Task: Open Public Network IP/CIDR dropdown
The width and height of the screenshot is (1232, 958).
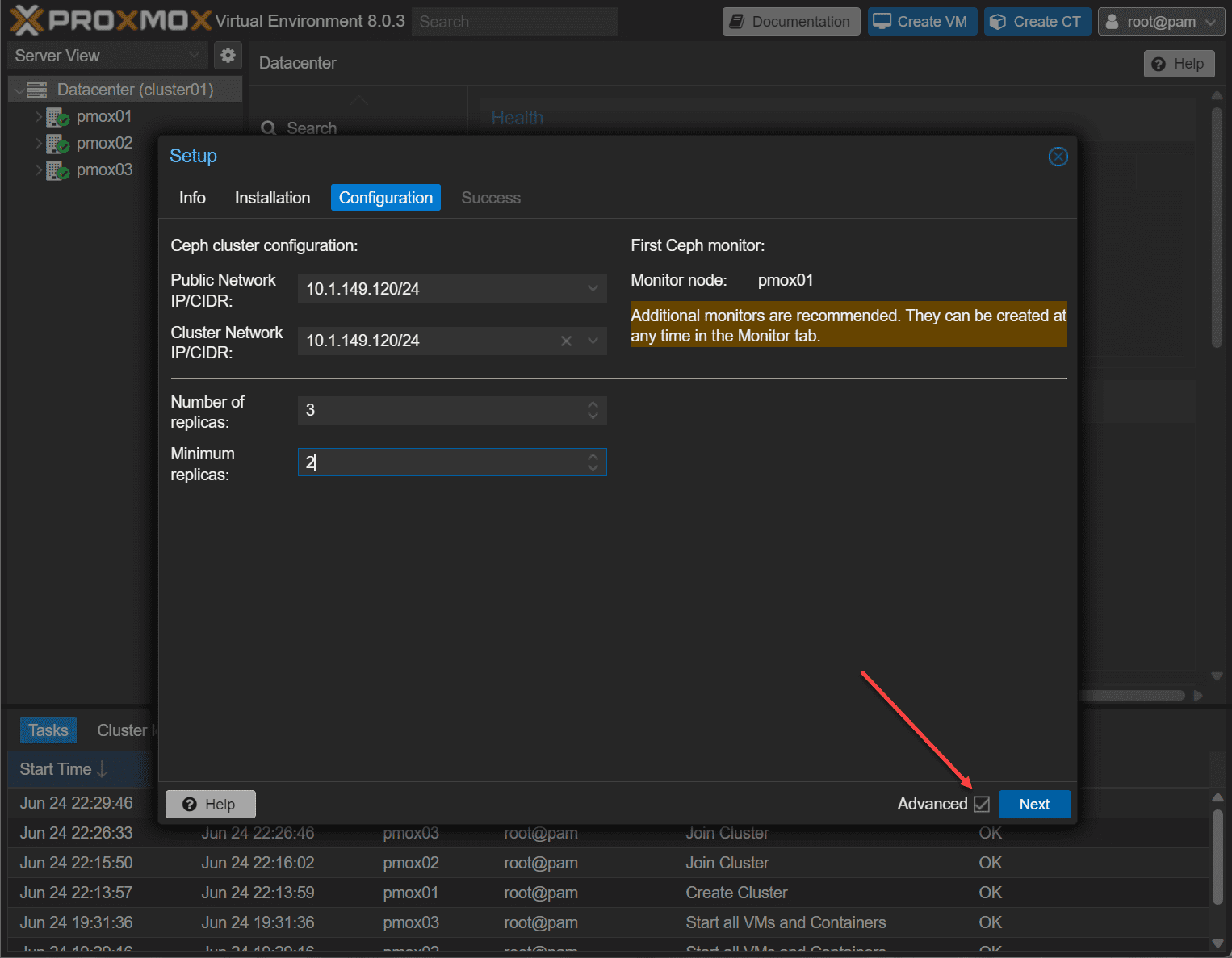Action: pos(593,289)
